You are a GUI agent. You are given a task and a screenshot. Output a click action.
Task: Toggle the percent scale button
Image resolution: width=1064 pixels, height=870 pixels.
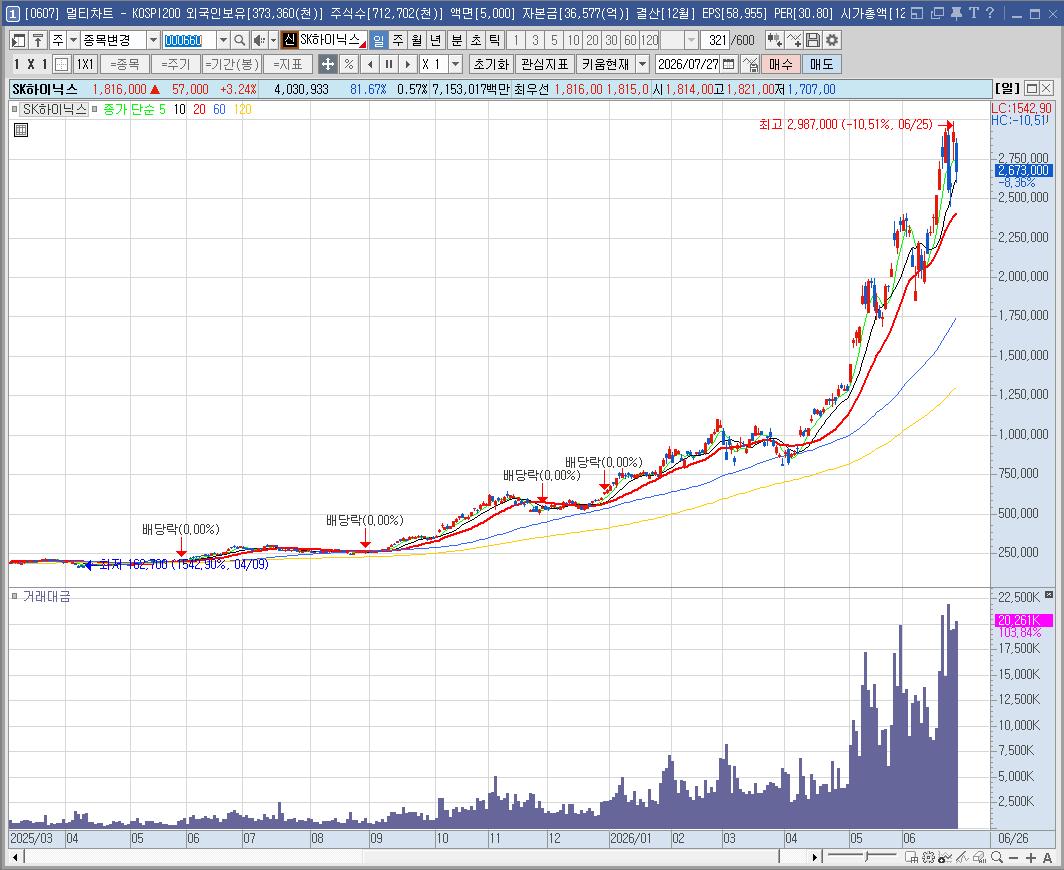pyautogui.click(x=348, y=64)
